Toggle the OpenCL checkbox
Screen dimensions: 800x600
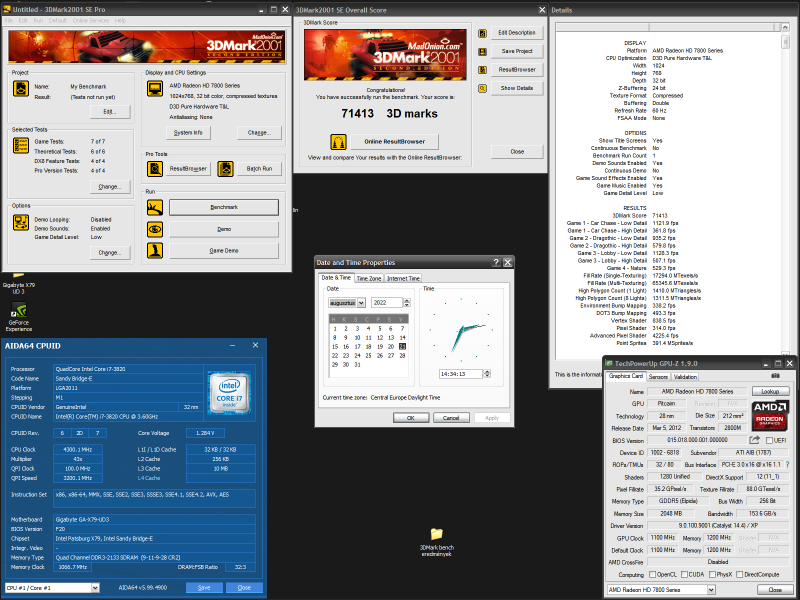click(652, 574)
